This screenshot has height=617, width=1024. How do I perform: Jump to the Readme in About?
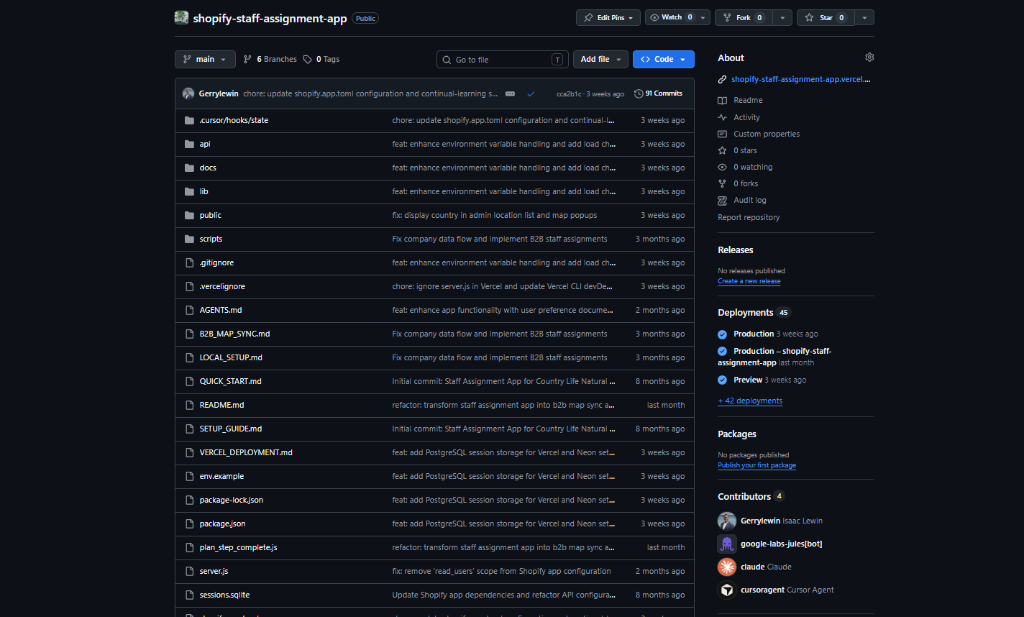pyautogui.click(x=748, y=101)
